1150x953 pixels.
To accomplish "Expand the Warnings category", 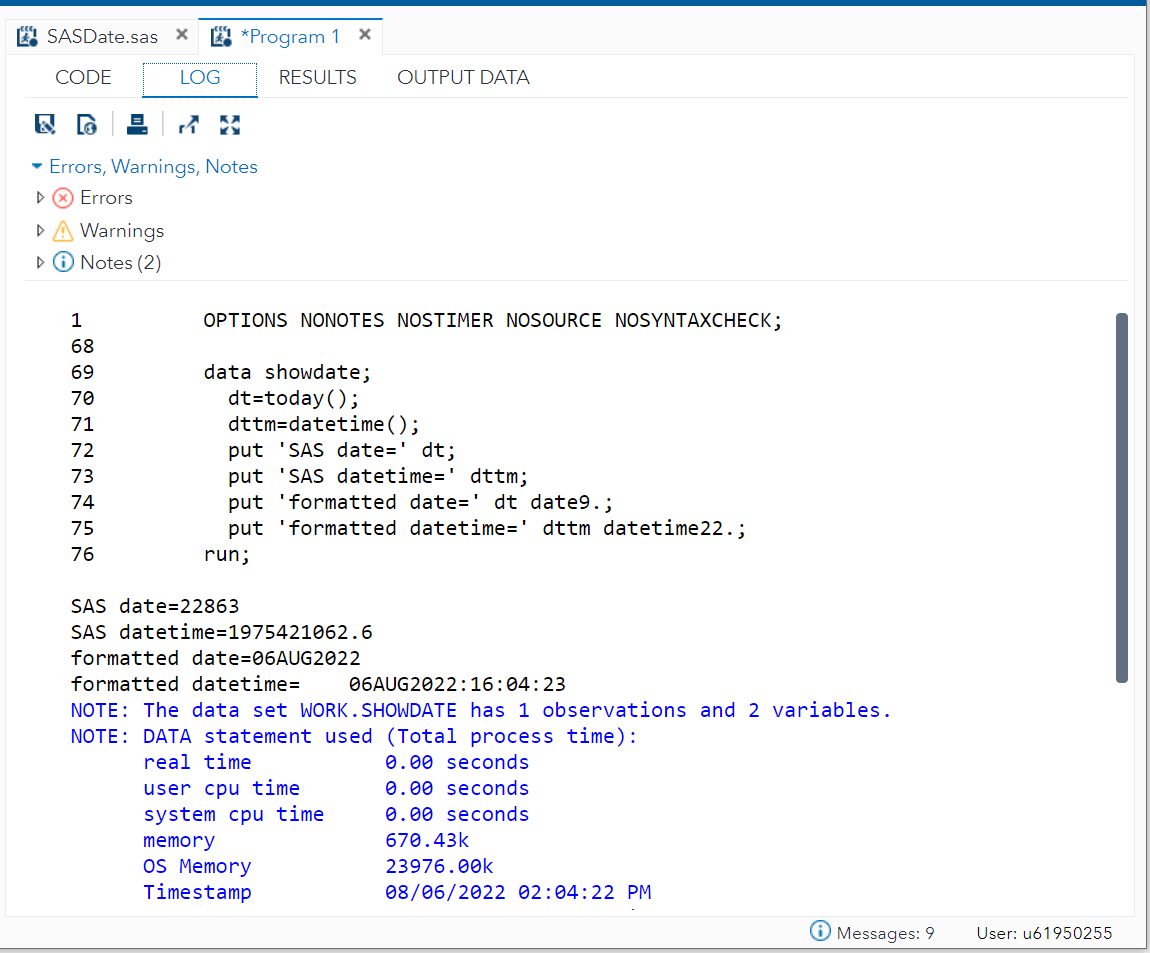I will [40, 230].
